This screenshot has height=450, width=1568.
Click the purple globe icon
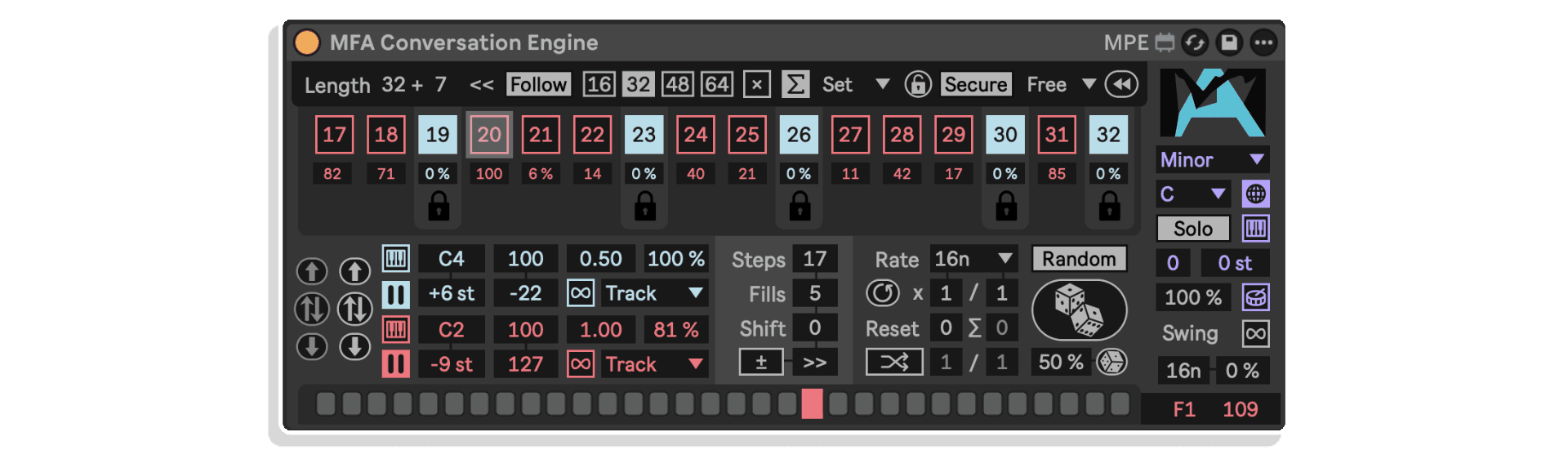1256,194
